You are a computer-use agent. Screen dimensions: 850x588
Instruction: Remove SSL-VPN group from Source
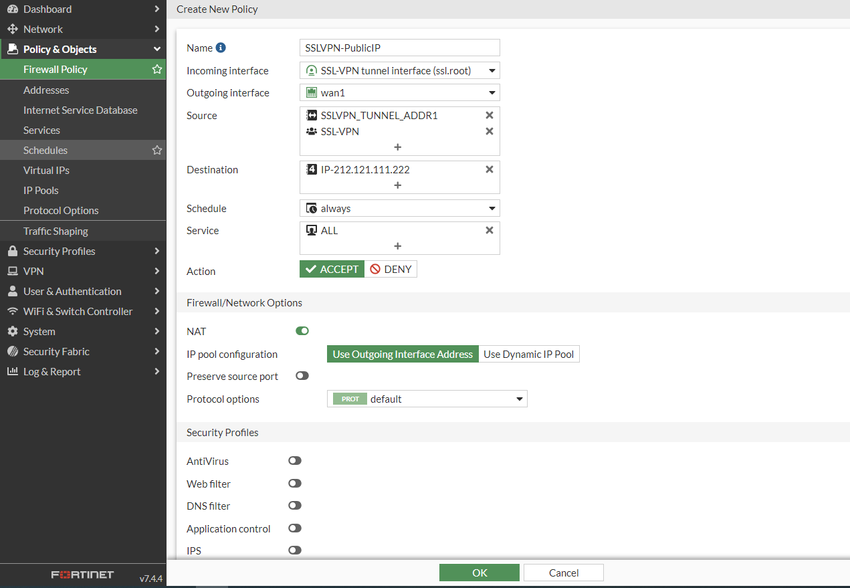pos(489,131)
